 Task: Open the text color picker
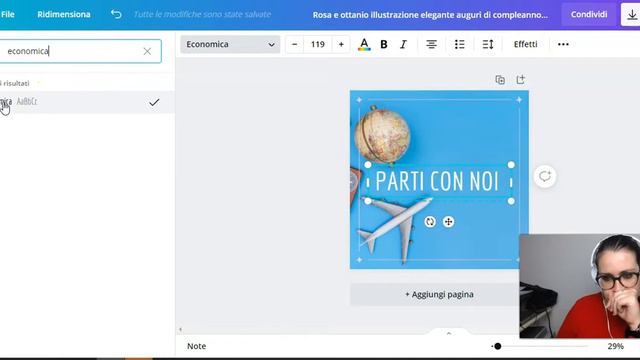[x=364, y=44]
